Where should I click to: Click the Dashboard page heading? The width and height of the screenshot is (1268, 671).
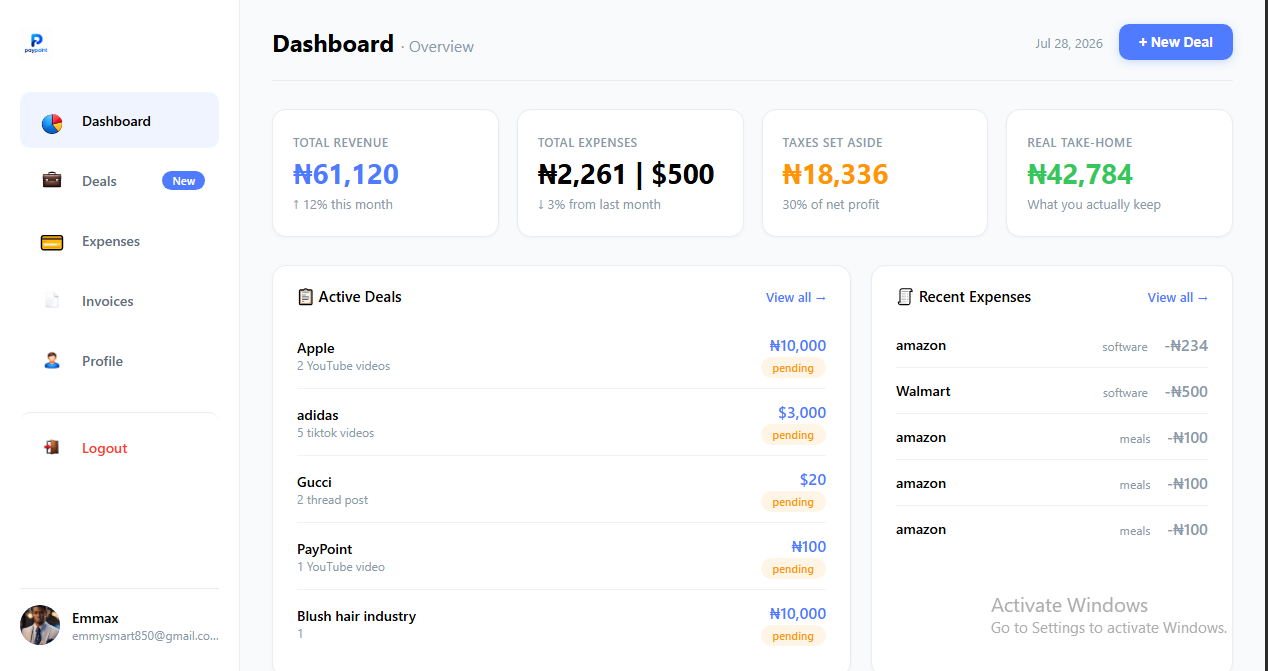pos(333,44)
